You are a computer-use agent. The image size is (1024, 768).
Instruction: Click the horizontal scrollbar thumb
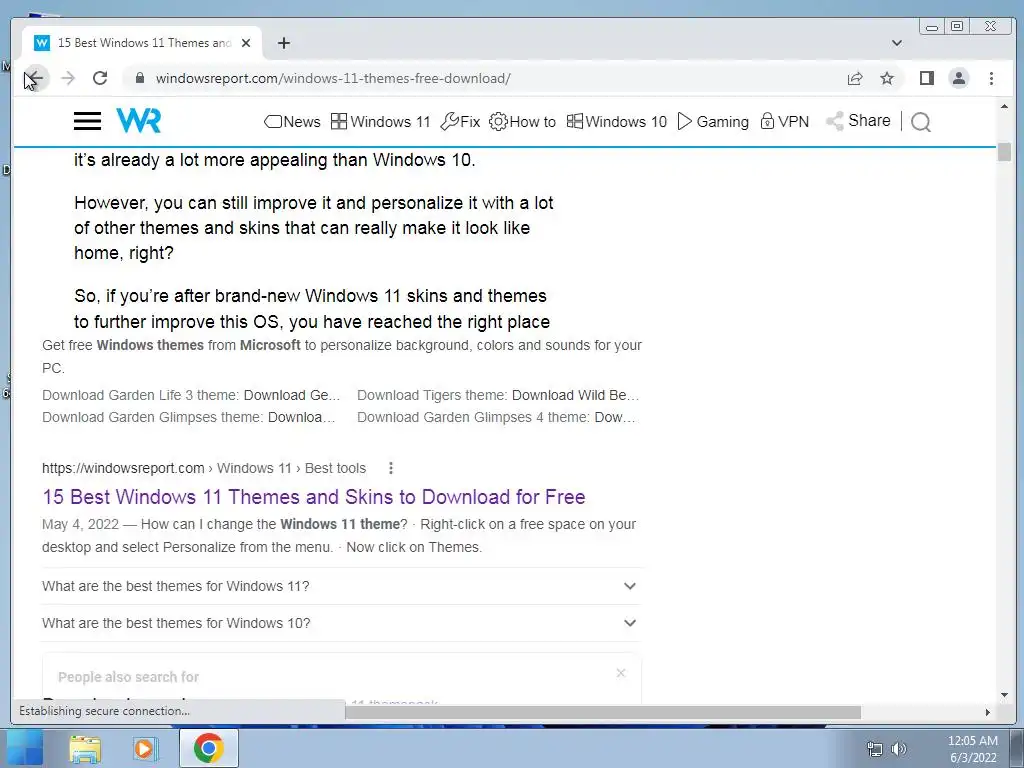click(x=602, y=712)
